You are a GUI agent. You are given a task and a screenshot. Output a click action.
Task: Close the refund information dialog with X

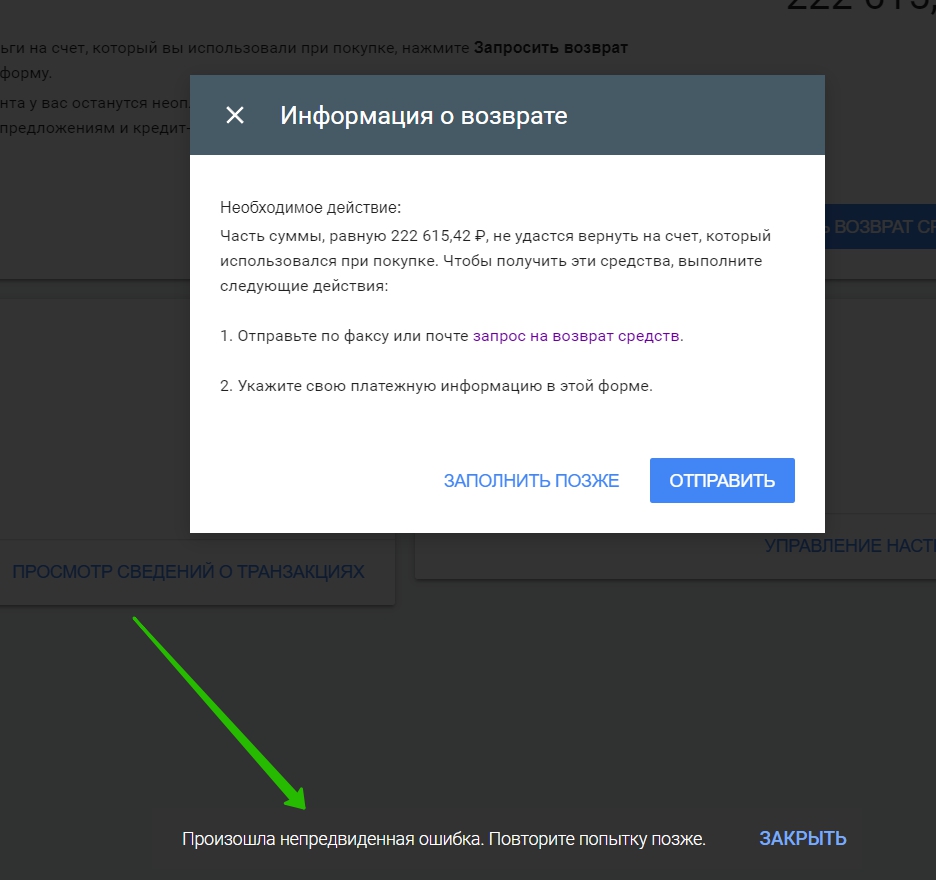(235, 115)
